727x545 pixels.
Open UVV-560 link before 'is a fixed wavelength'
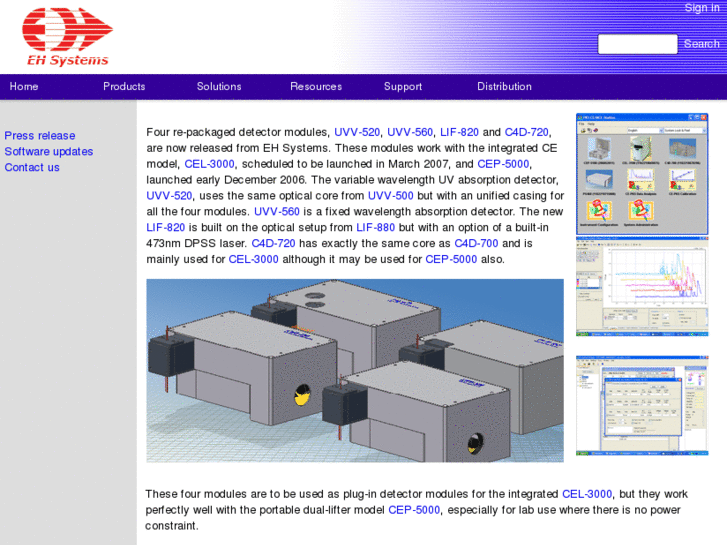pyautogui.click(x=277, y=212)
